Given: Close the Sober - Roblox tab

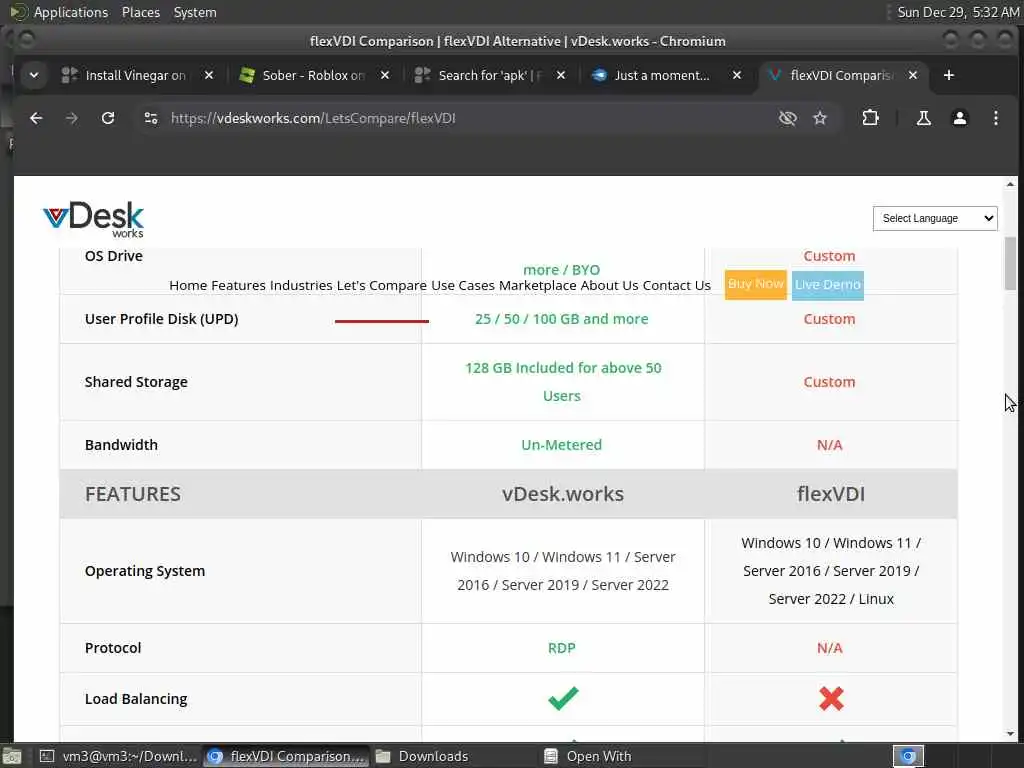Looking at the screenshot, I should pyautogui.click(x=385, y=75).
